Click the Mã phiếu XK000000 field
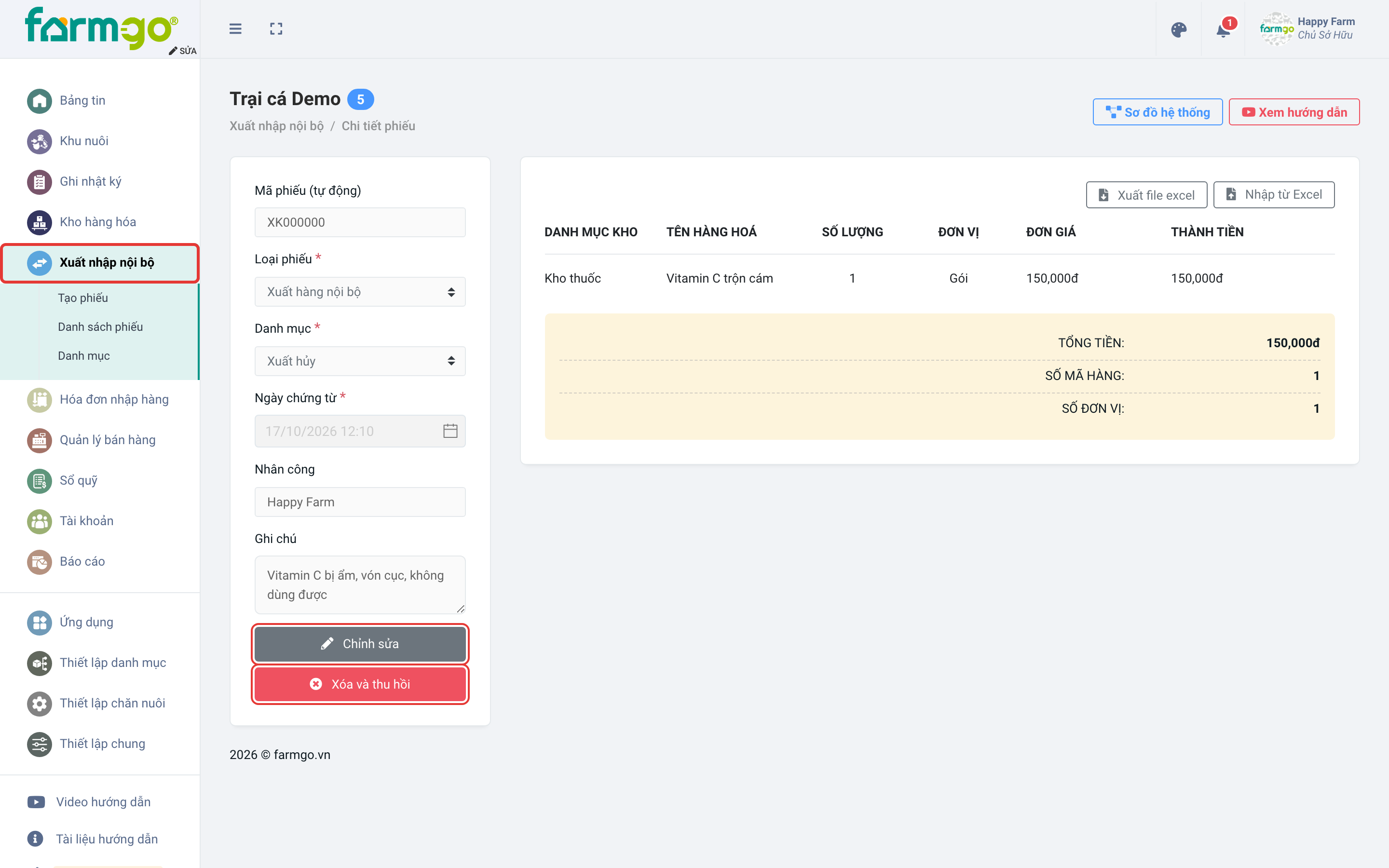 click(x=360, y=222)
